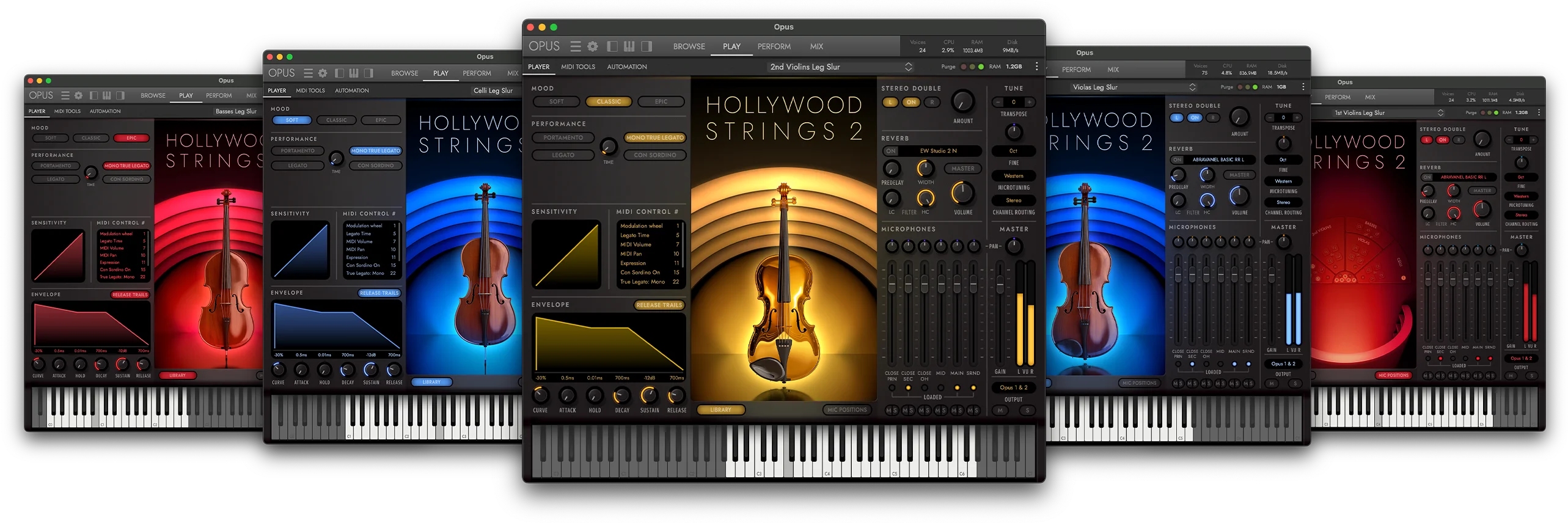Open the Western microtuning dropdown in center window
Viewport: 1568px width, 523px height.
pyautogui.click(x=1014, y=176)
